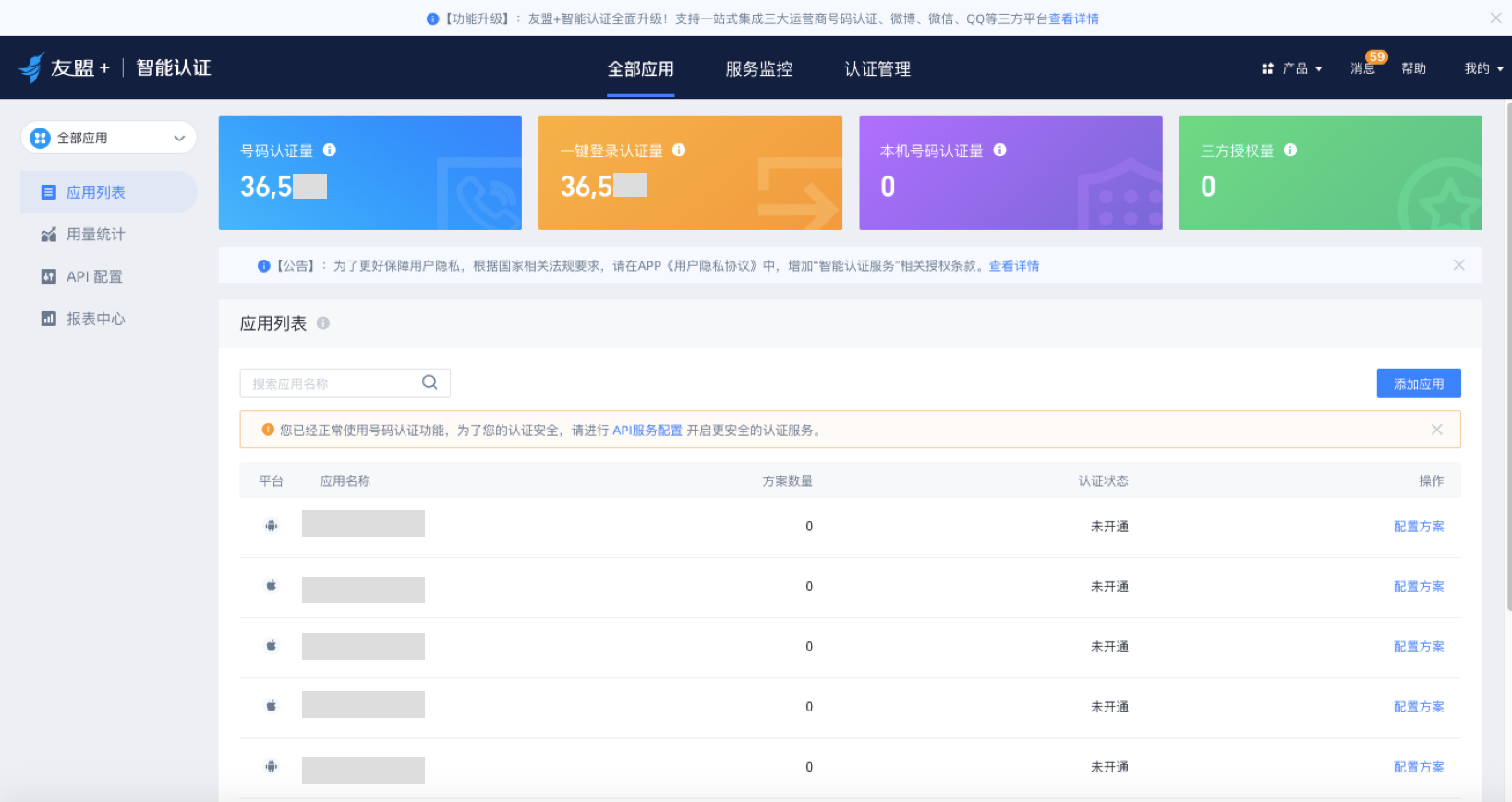
Task: Click the page vertical scrollbar
Action: click(1508, 356)
